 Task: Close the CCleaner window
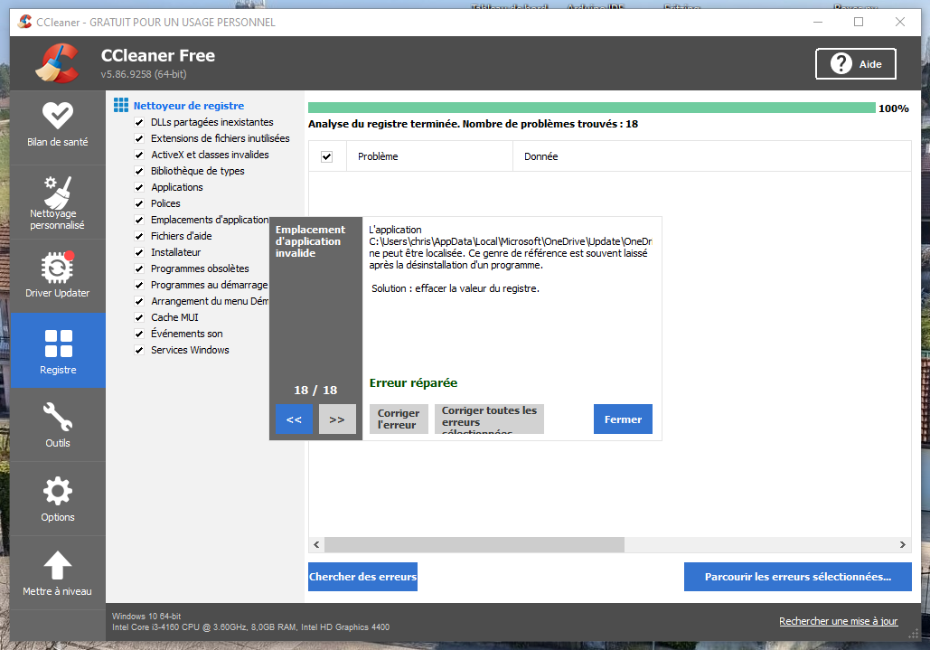pyautogui.click(x=900, y=22)
